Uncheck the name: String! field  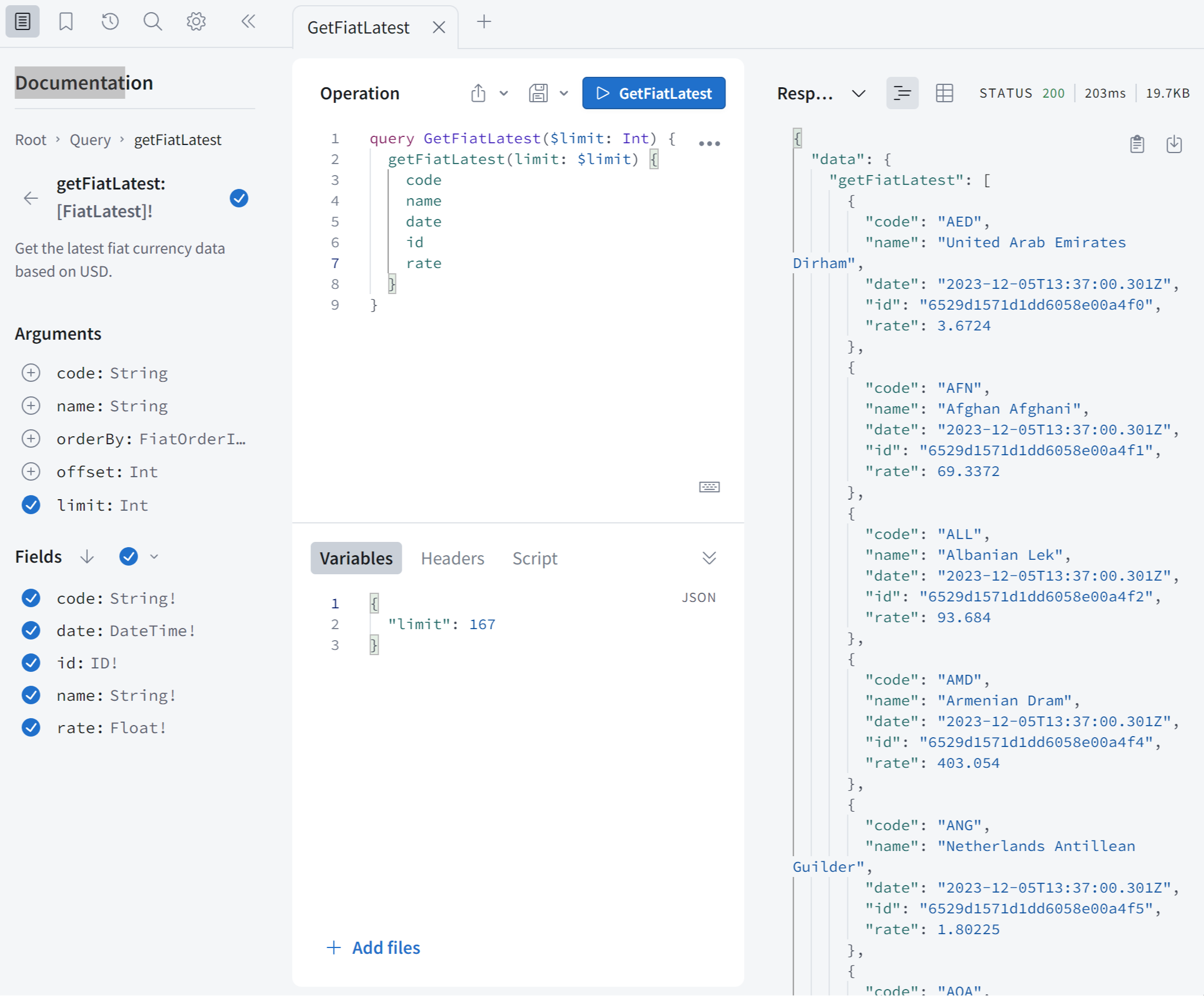pos(31,696)
